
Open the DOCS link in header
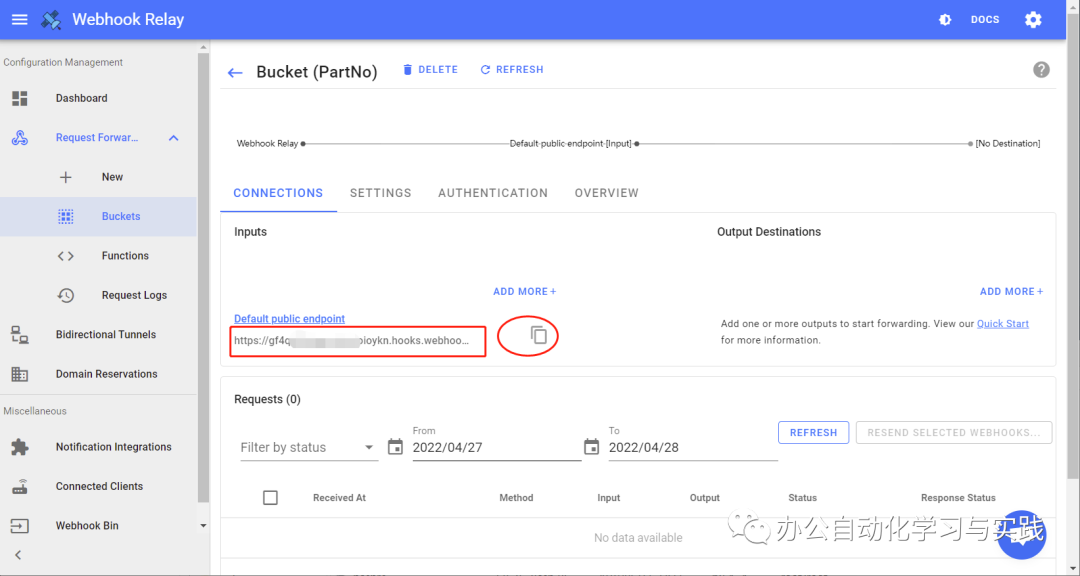[x=985, y=19]
